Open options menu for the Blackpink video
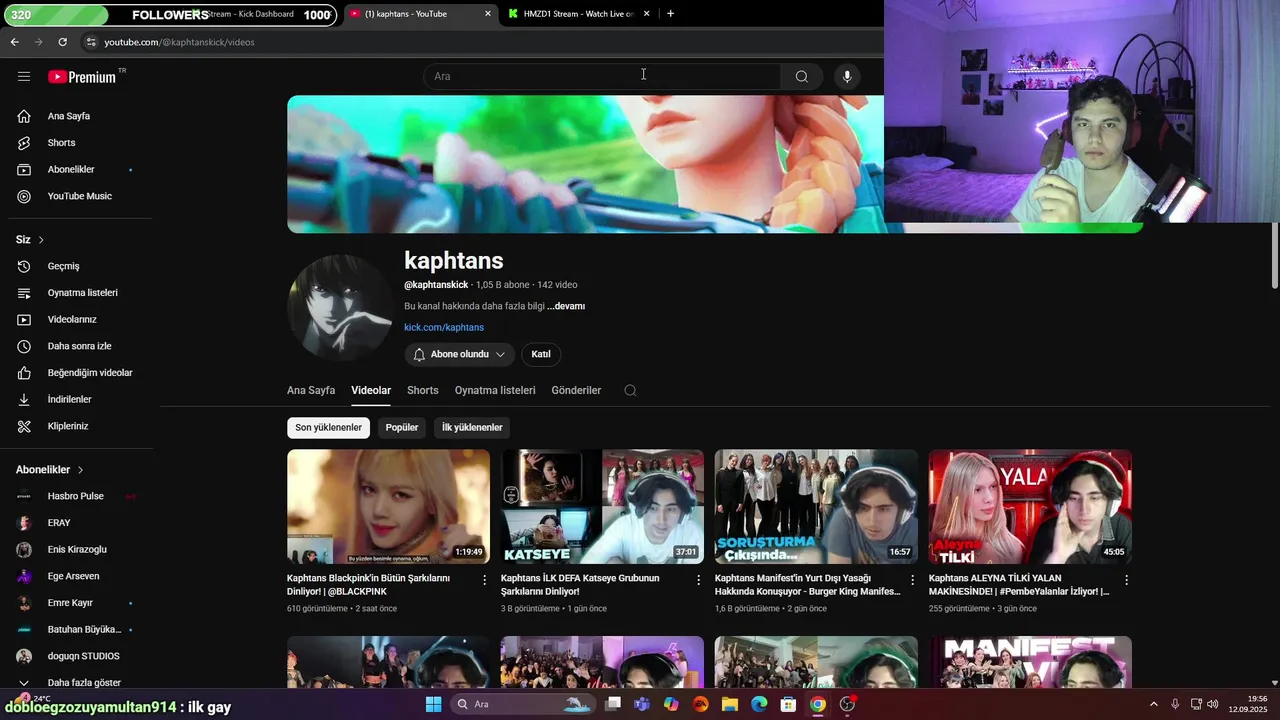Screen dimensions: 1280x720 pyautogui.click(x=485, y=580)
